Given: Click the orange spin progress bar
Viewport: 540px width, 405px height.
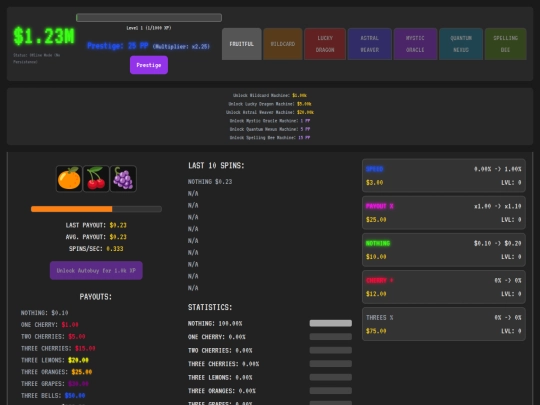Looking at the screenshot, I should 96,209.
